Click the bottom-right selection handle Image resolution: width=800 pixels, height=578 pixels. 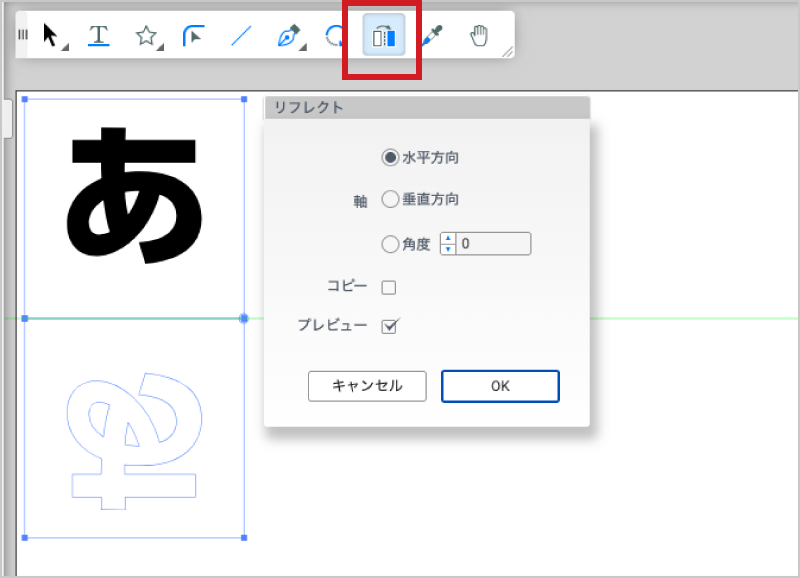pos(244,538)
